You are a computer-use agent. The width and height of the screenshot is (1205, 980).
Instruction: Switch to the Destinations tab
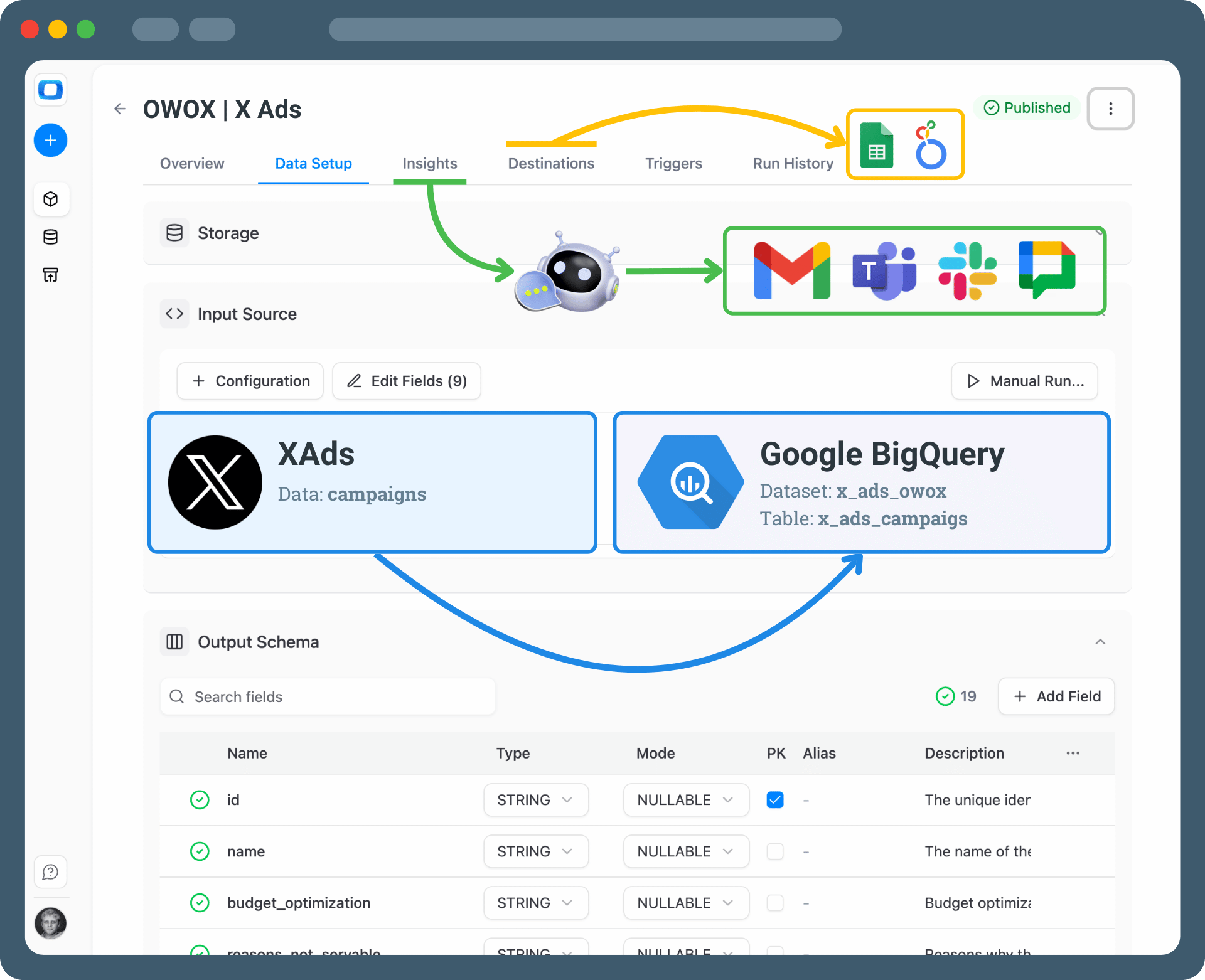click(x=550, y=164)
